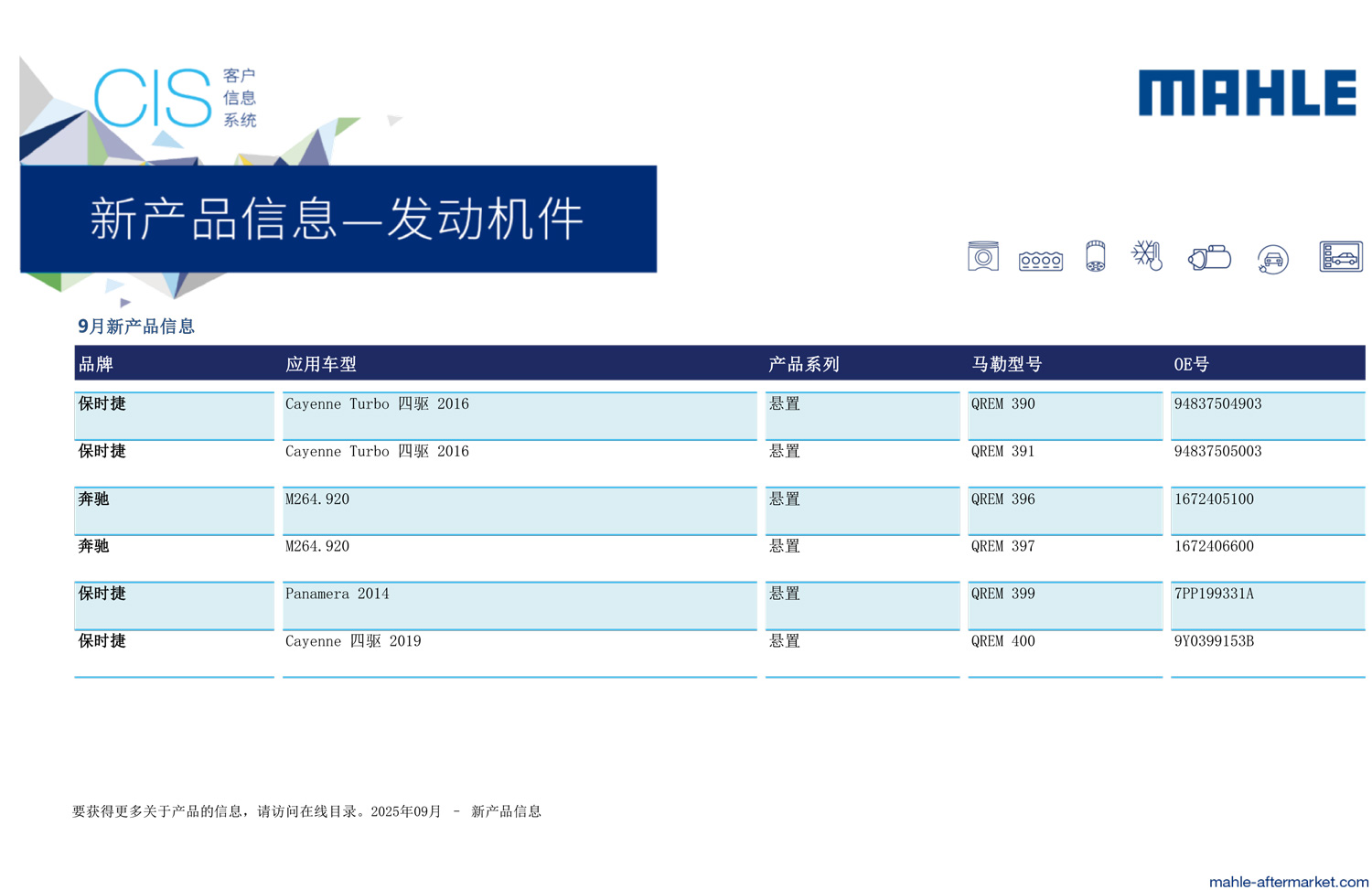The height and width of the screenshot is (890, 1372).
Task: Click the snowflake thermometer thermal management icon
Action: pos(1147,256)
